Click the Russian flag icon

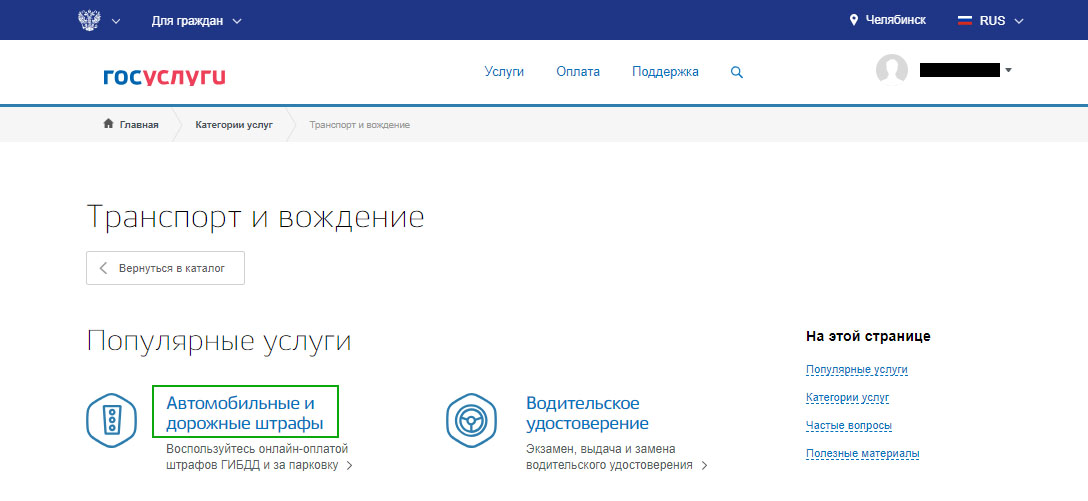click(964, 21)
